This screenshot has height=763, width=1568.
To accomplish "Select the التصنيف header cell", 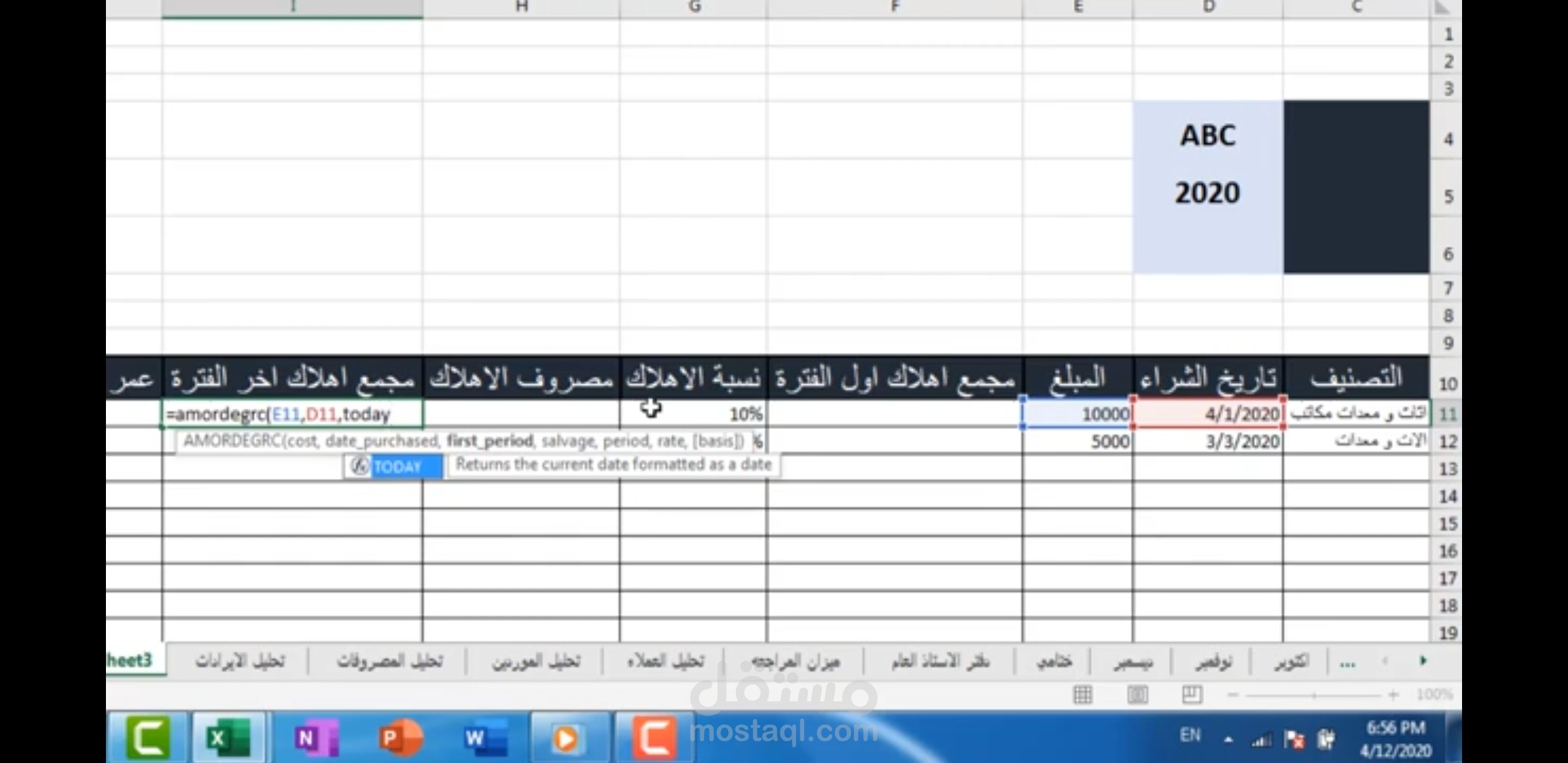I will click(1356, 378).
